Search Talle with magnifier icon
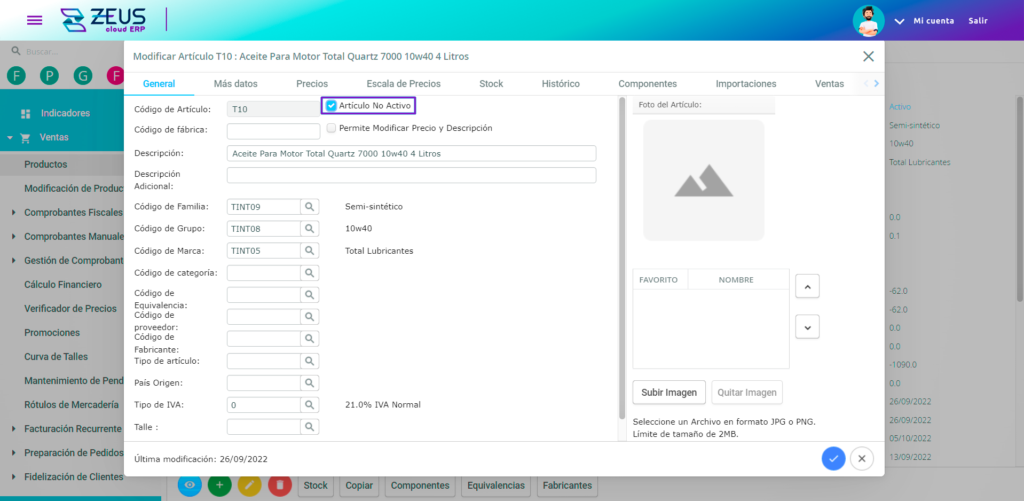1024x501 pixels. 310,427
